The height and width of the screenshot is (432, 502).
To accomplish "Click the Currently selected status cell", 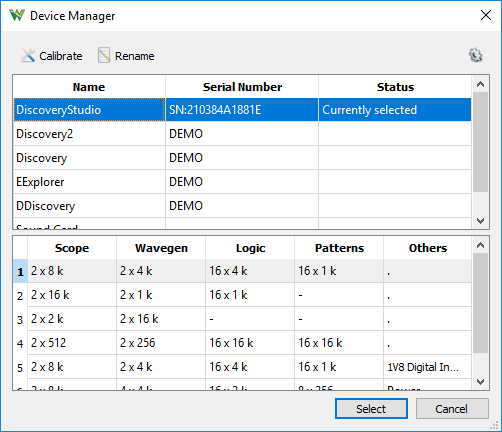I will coord(395,110).
